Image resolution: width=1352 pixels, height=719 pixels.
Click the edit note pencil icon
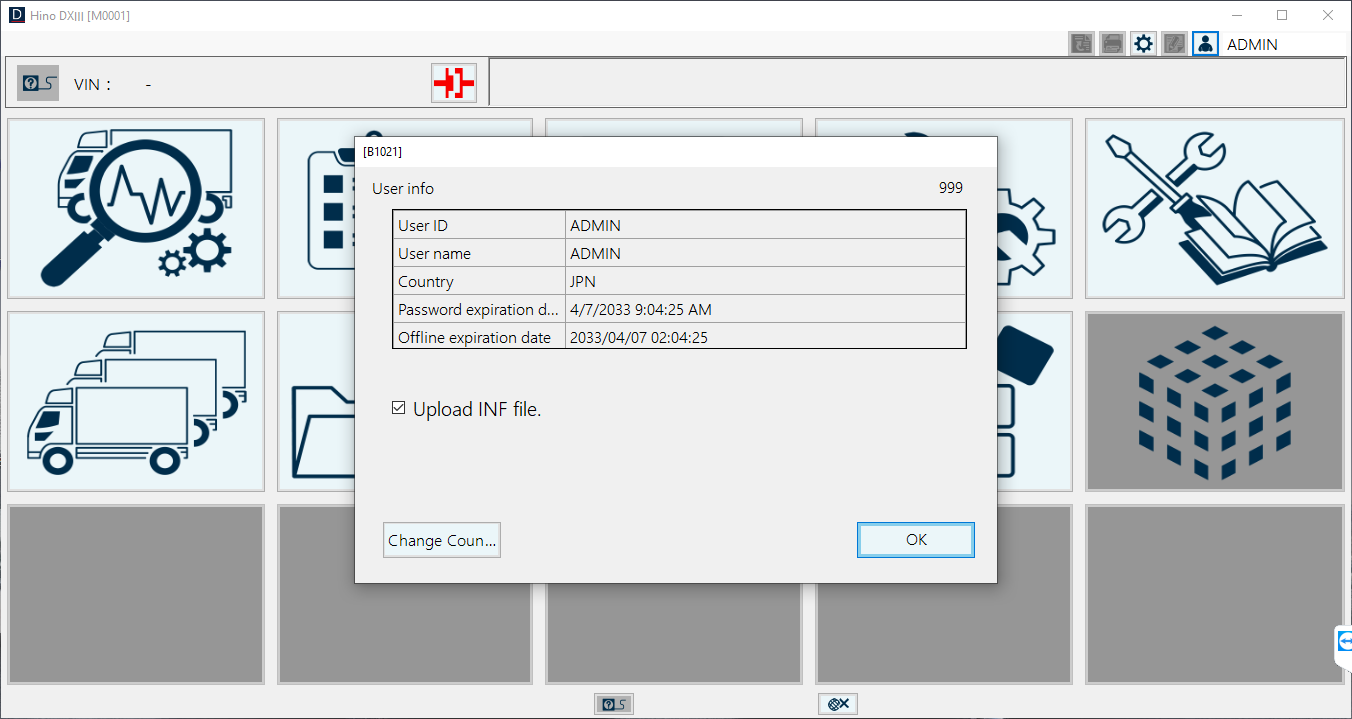1174,44
